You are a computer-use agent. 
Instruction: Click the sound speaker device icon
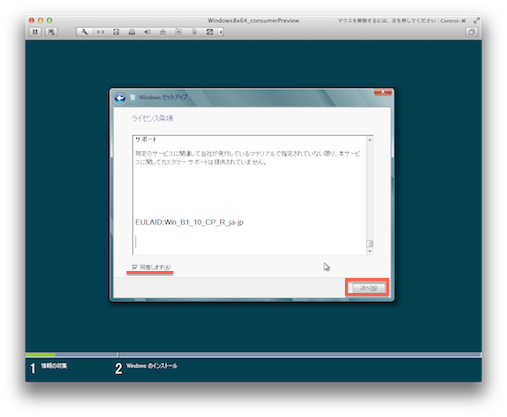tap(147, 32)
